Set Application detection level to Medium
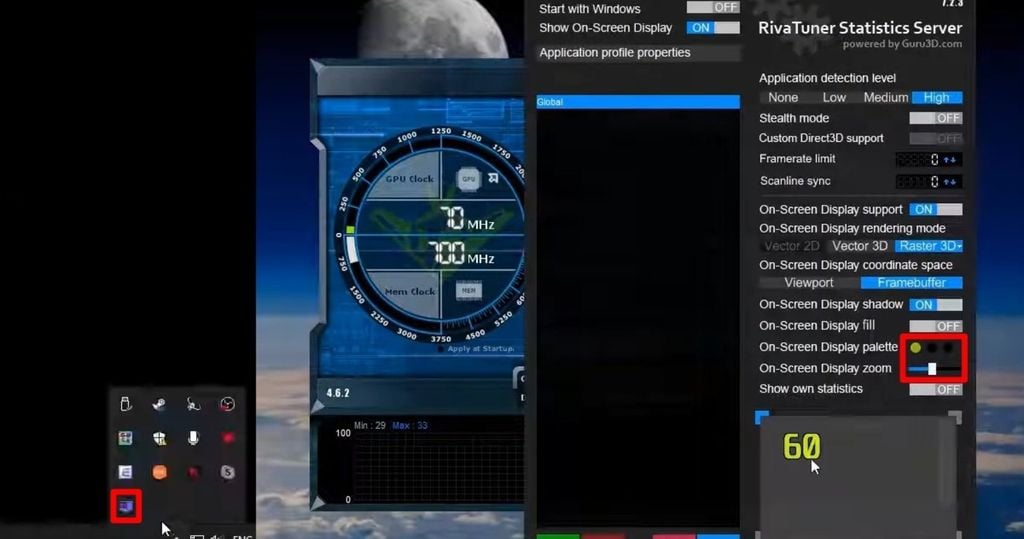1024x539 pixels. (885, 97)
